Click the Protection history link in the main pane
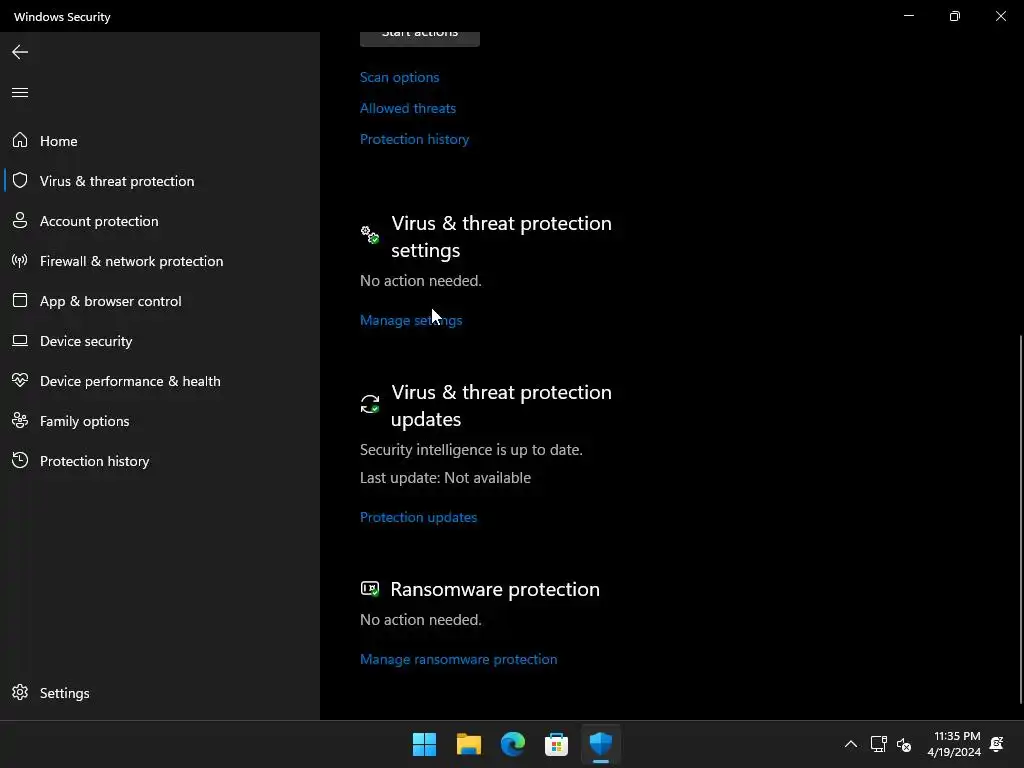This screenshot has height=768, width=1024. [415, 139]
